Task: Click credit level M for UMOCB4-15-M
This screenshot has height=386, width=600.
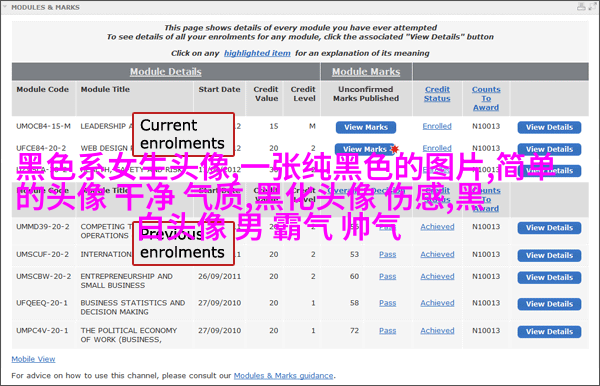Action: tap(312, 126)
